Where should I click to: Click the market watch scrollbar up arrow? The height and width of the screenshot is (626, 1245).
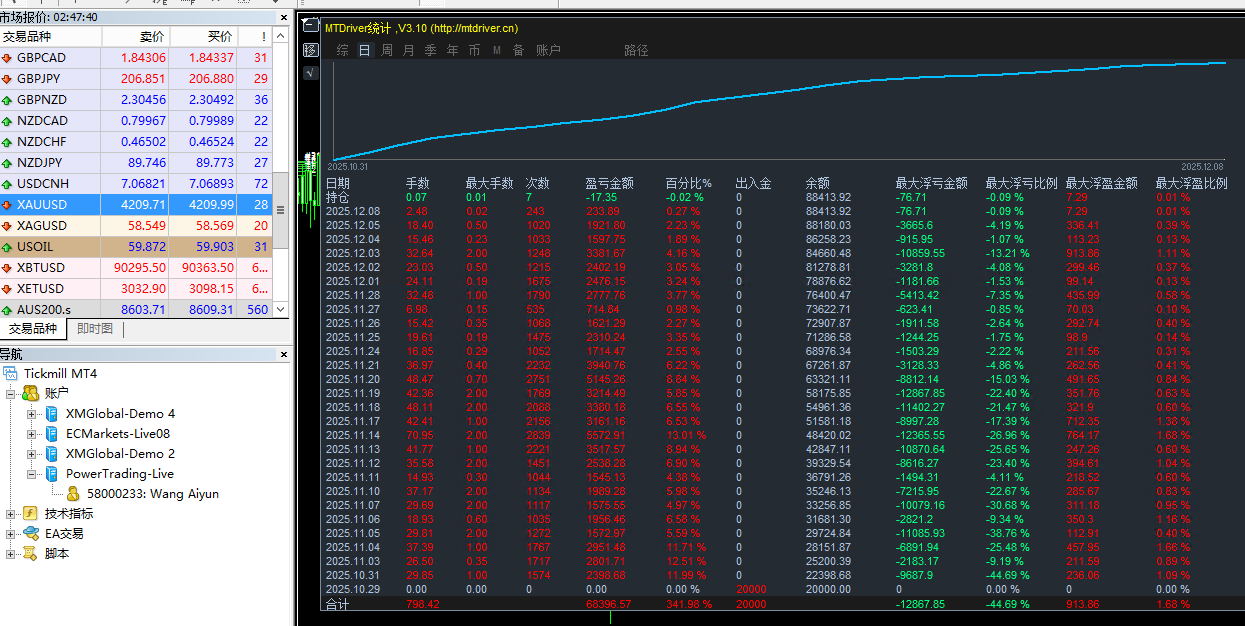coord(280,36)
